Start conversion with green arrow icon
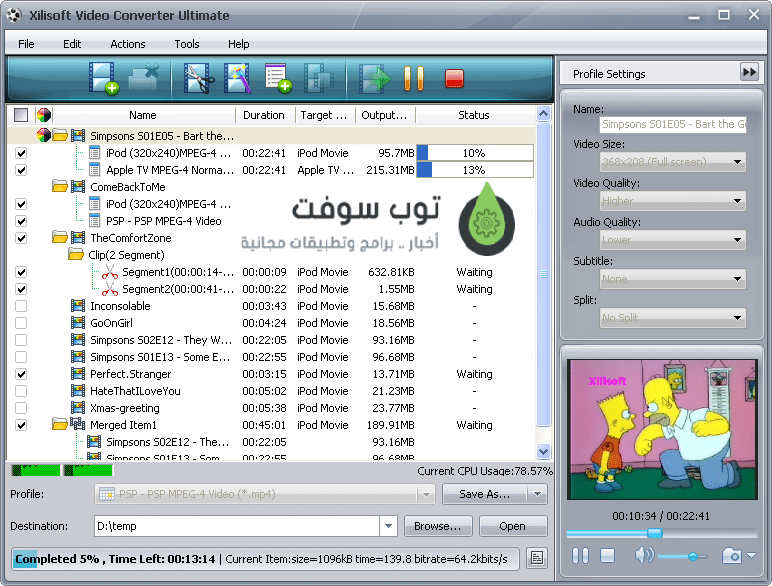 [374, 78]
